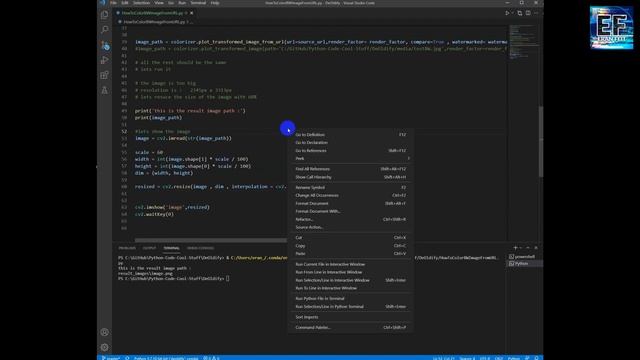Choose Sort Imports
Image resolution: width=640 pixels, height=360 pixels.
pyautogui.click(x=351, y=317)
